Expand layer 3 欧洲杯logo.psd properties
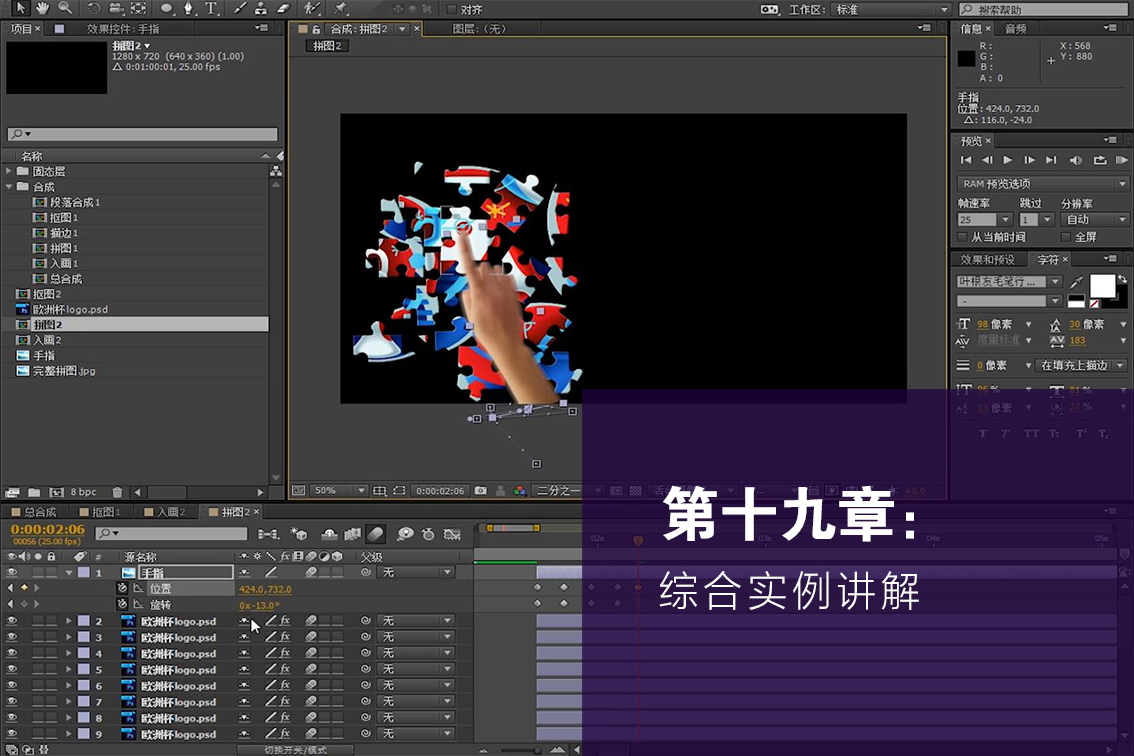The width and height of the screenshot is (1134, 756). click(69, 637)
